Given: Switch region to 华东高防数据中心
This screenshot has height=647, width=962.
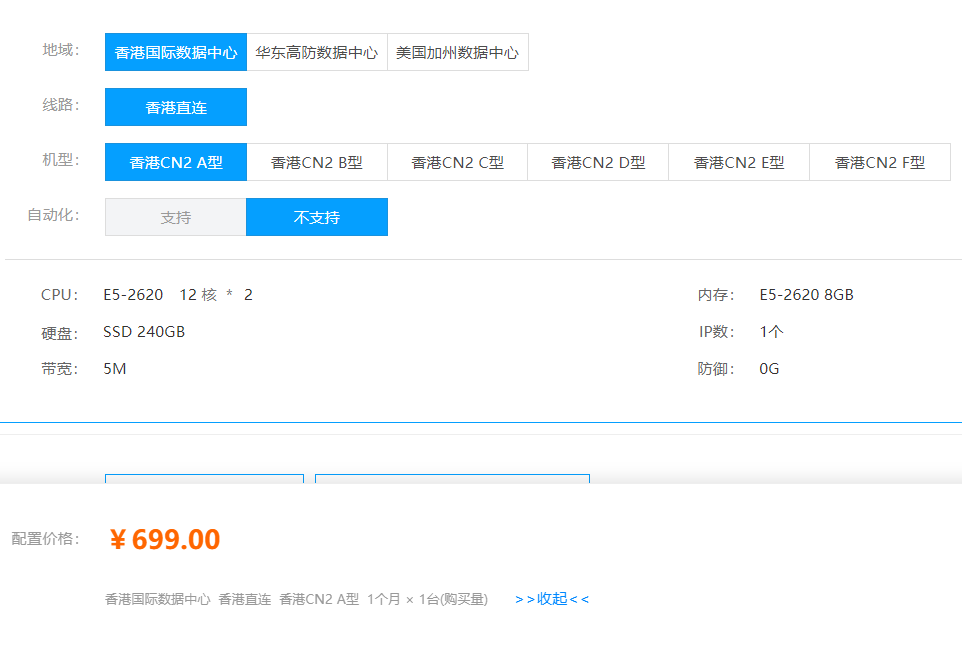Looking at the screenshot, I should (317, 53).
